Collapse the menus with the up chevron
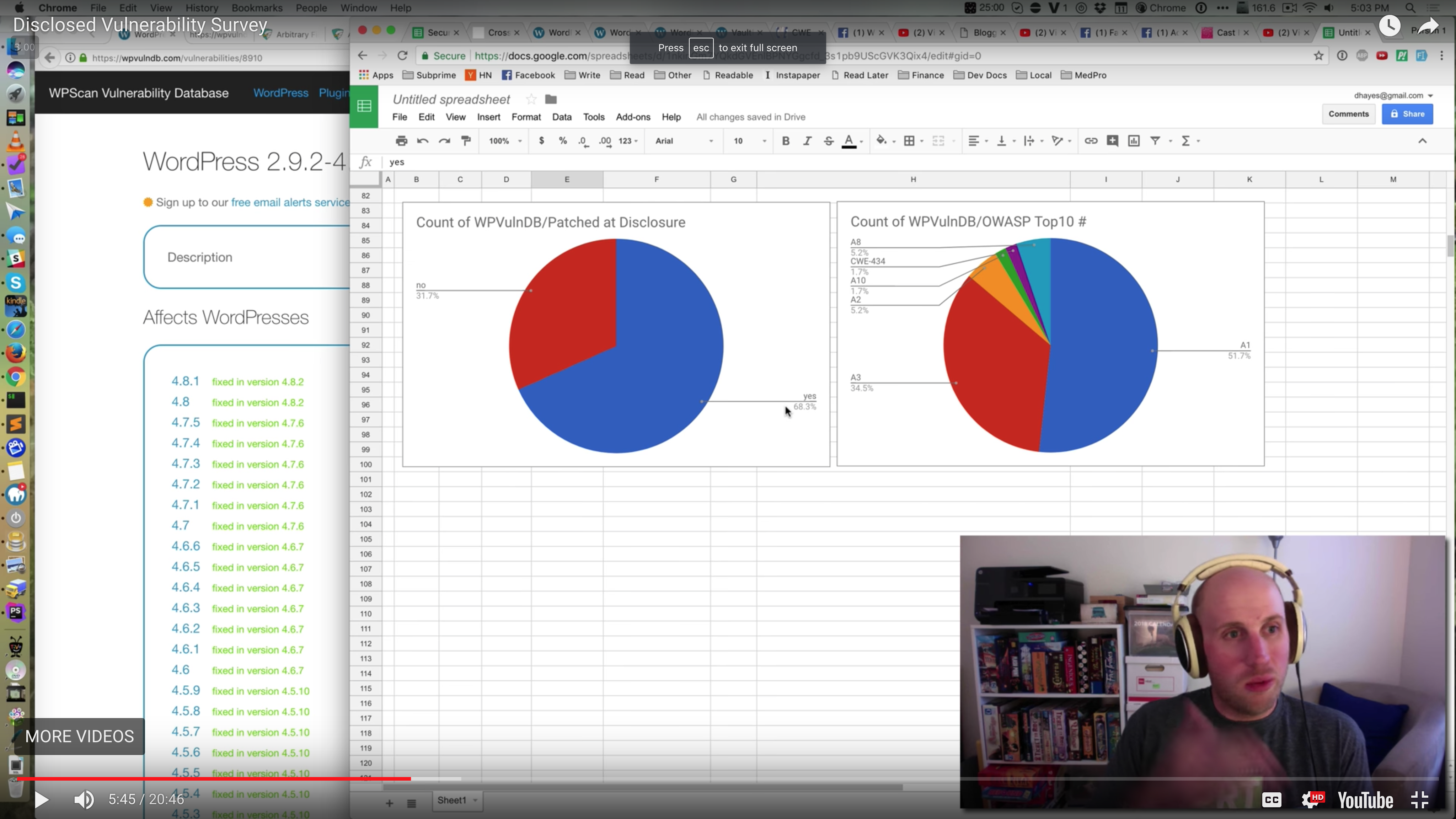 [x=1423, y=141]
